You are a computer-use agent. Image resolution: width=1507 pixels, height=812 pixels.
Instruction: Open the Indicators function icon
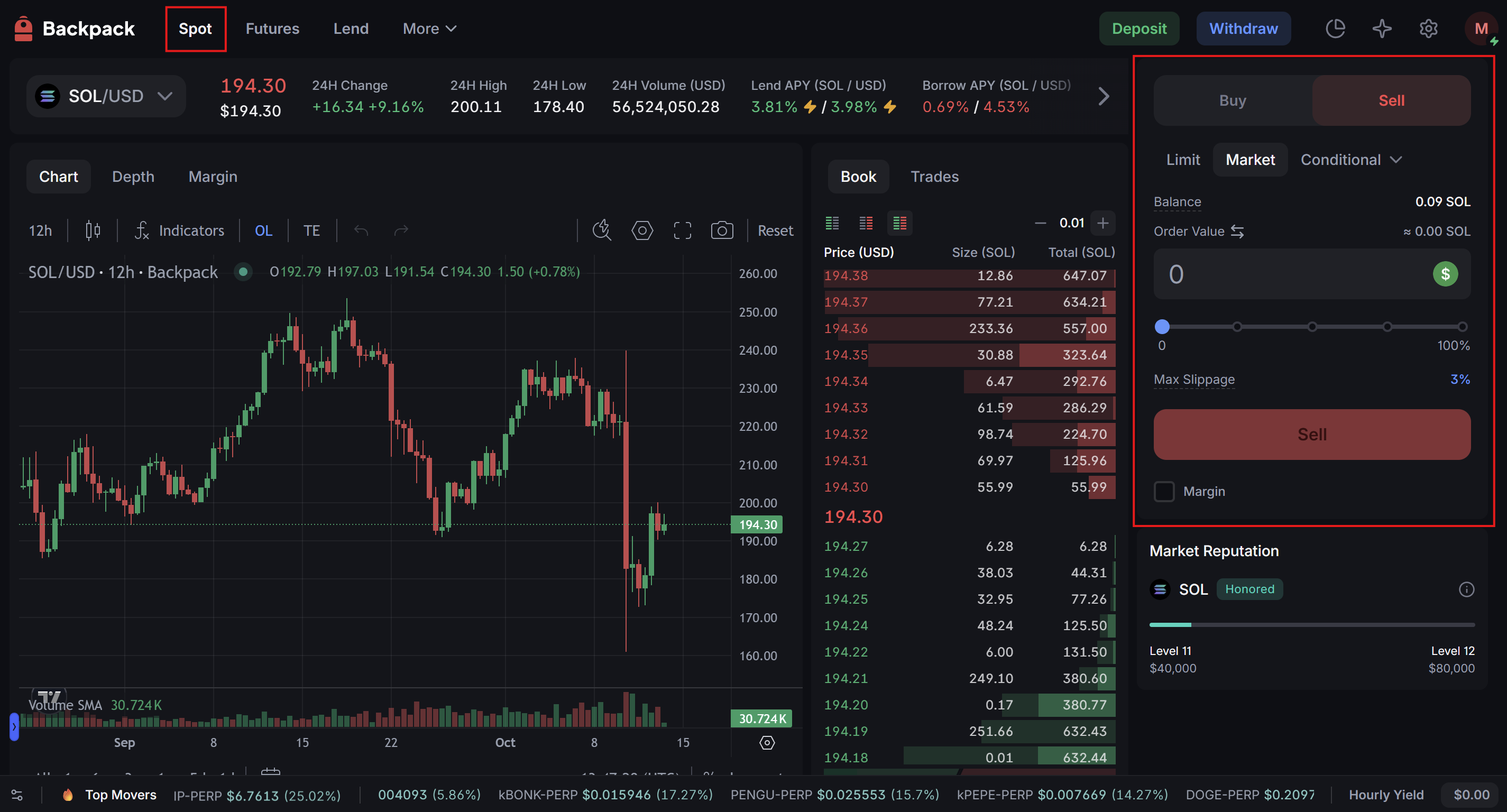point(142,230)
